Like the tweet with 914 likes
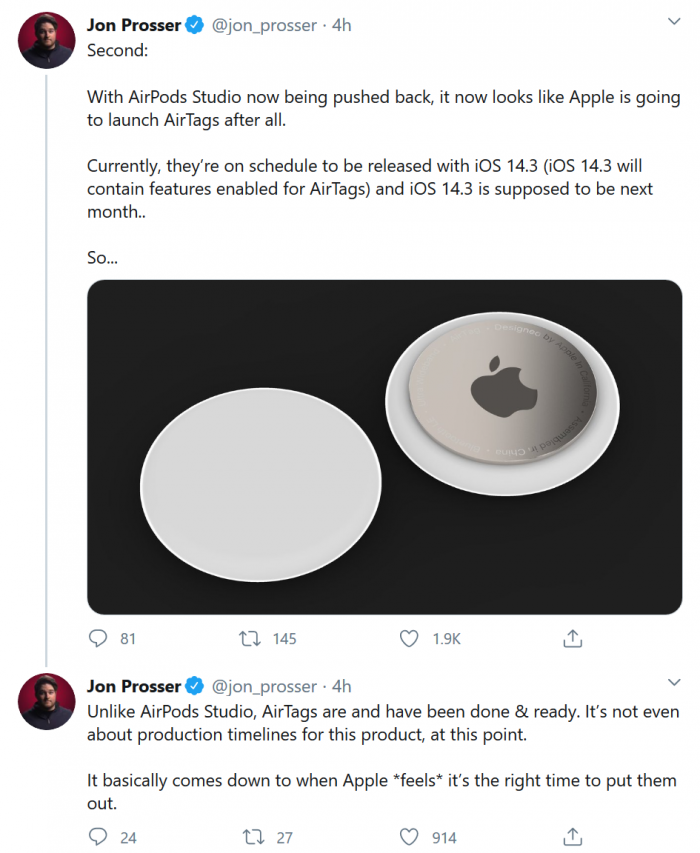The width and height of the screenshot is (700, 853). [x=408, y=836]
